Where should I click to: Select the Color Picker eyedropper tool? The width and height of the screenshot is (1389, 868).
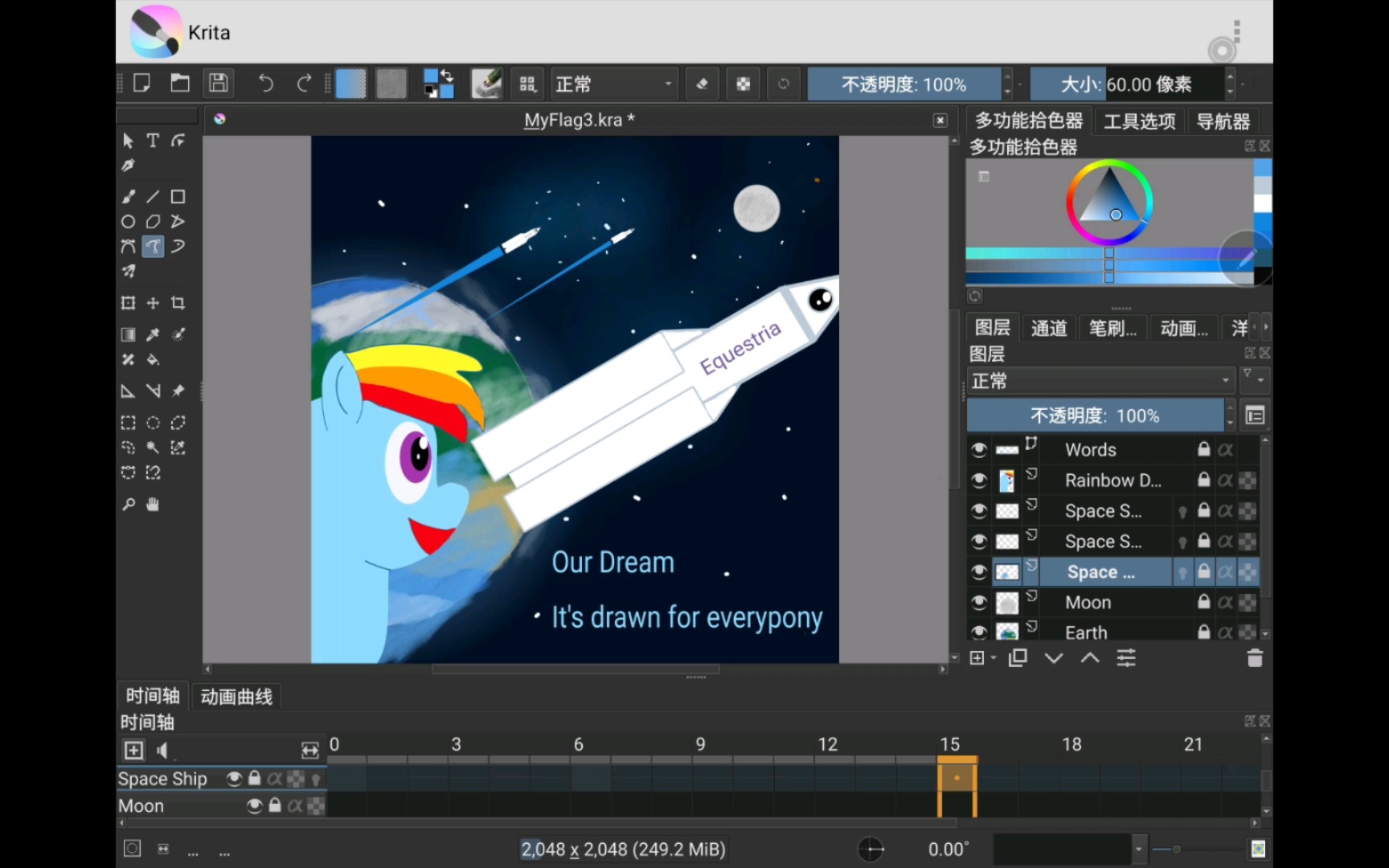point(153,334)
